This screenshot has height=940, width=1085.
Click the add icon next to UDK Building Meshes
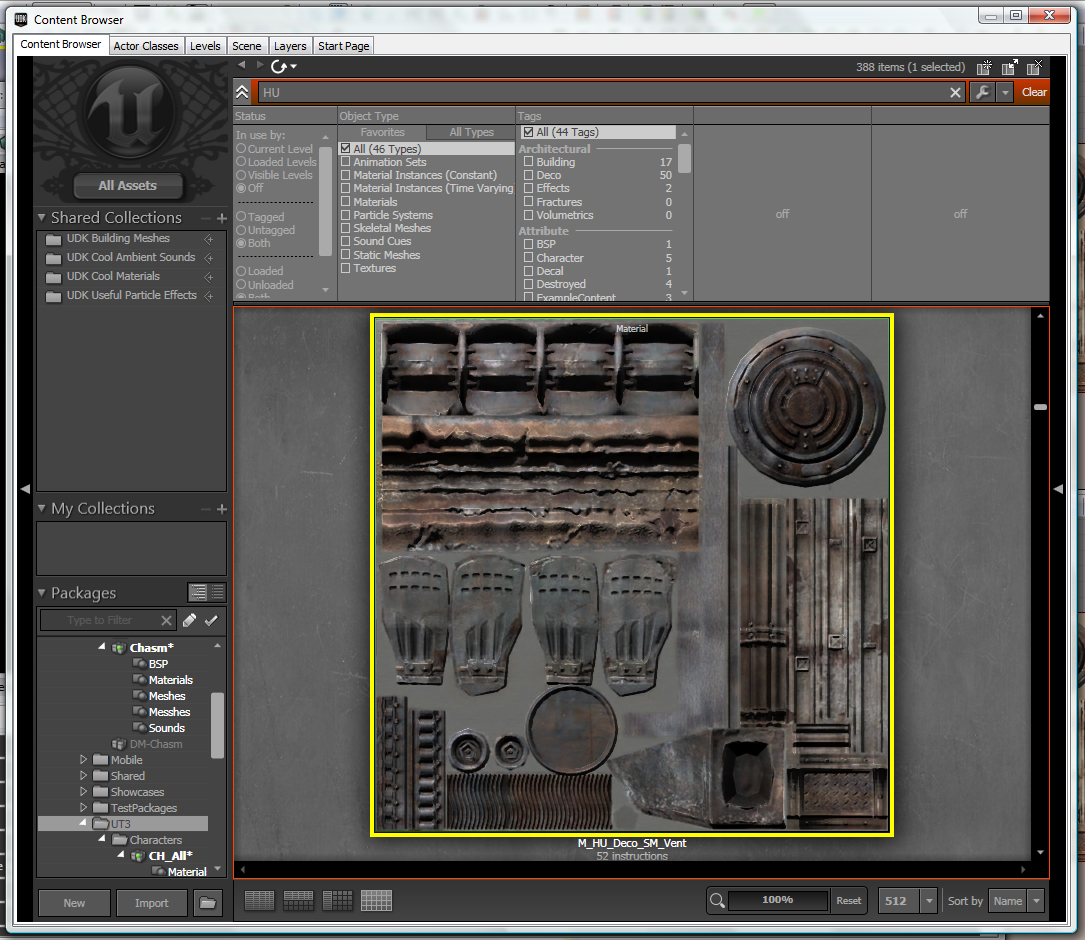click(x=209, y=239)
